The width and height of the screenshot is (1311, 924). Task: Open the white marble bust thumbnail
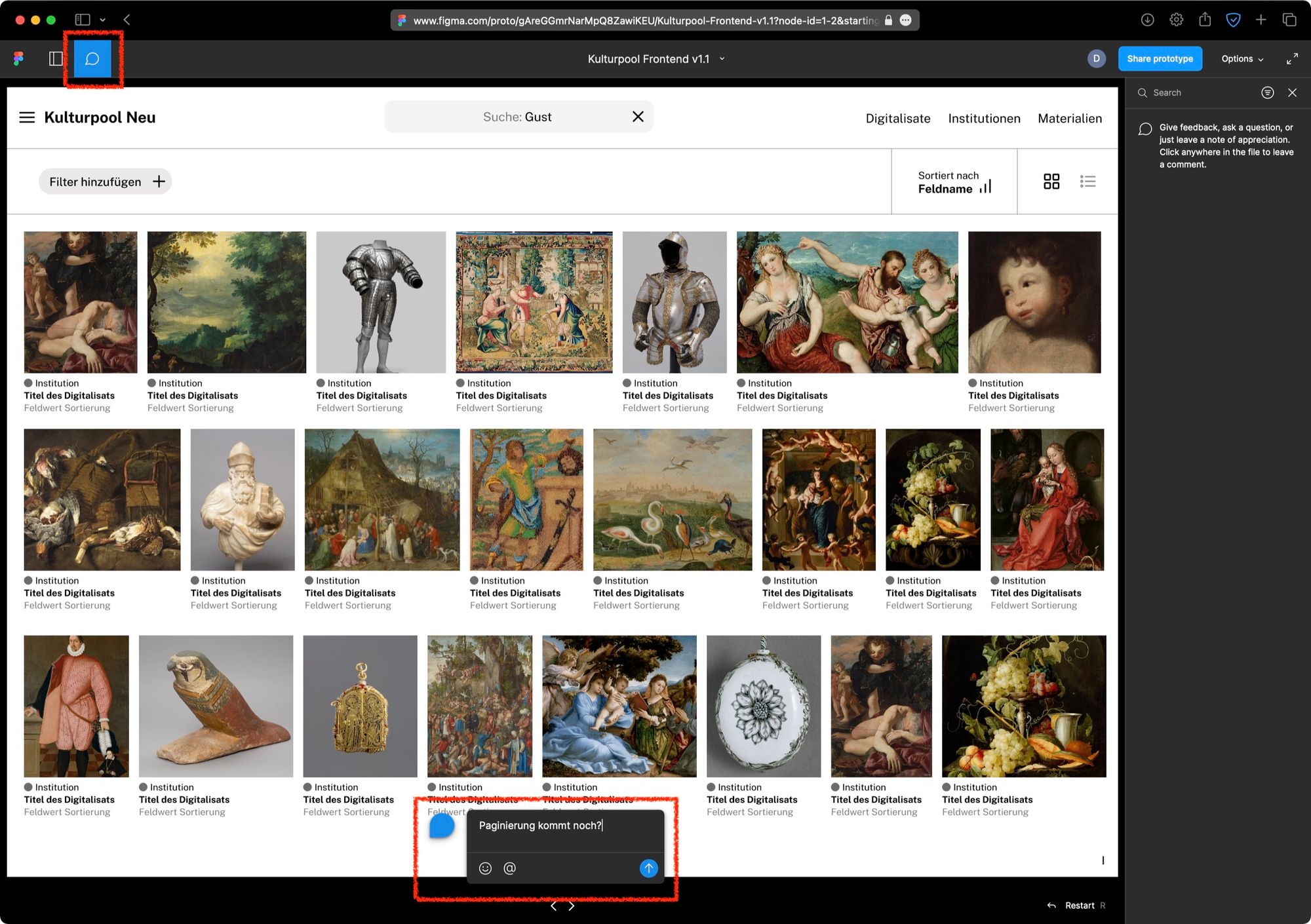point(243,499)
